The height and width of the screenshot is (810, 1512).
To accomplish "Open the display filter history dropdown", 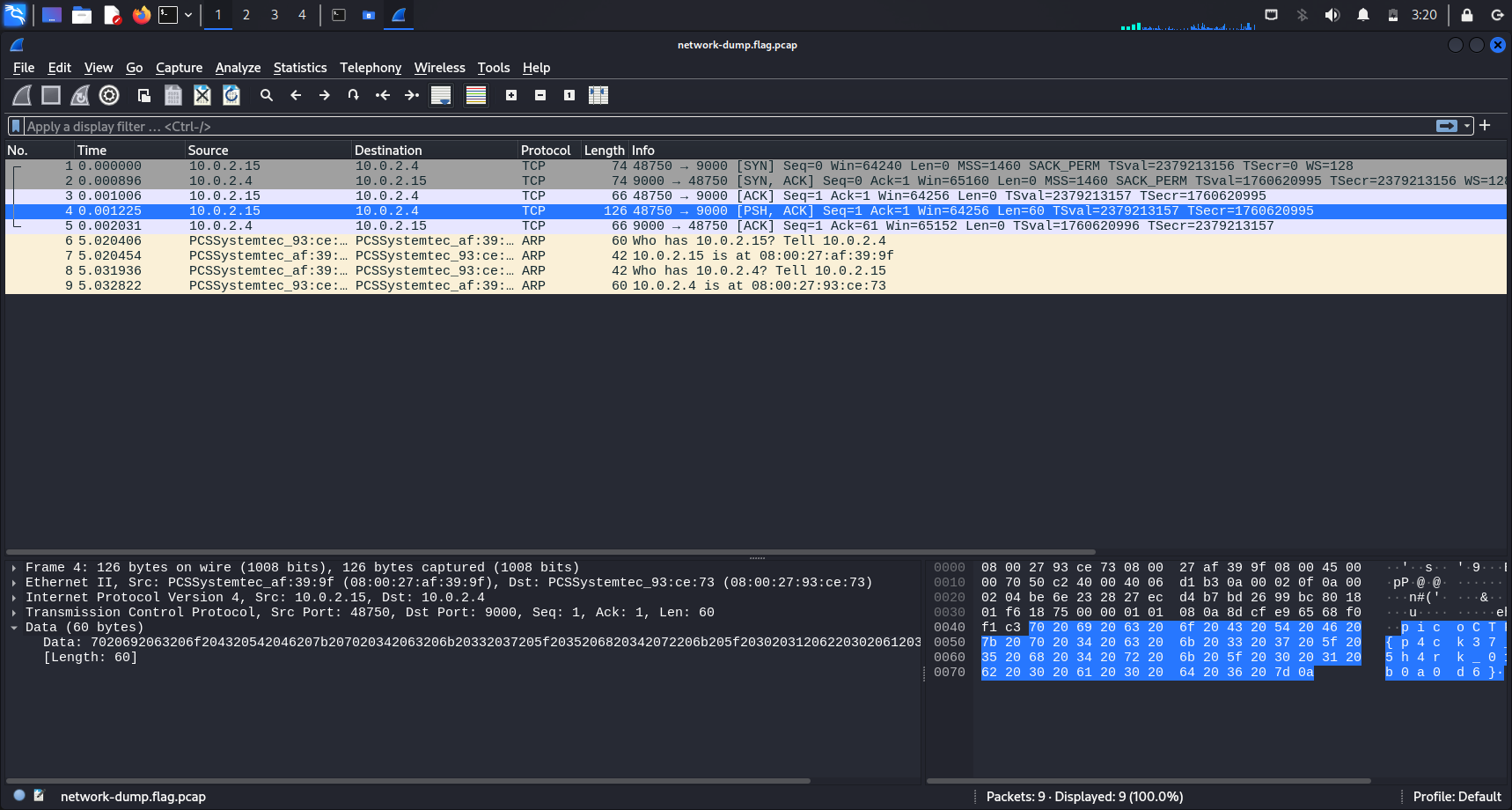I will point(1467,126).
